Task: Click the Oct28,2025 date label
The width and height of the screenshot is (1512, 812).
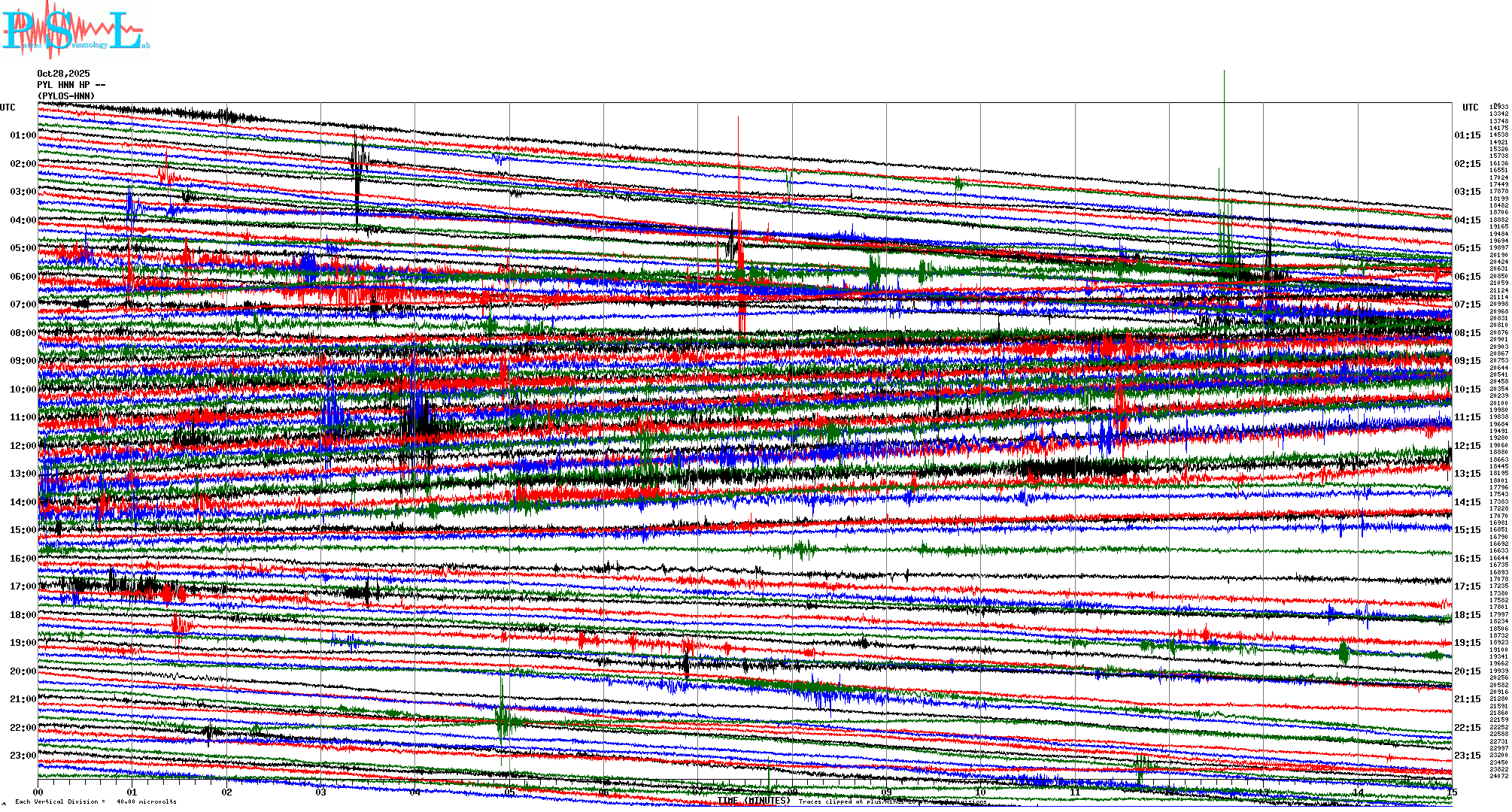Action: (x=63, y=74)
